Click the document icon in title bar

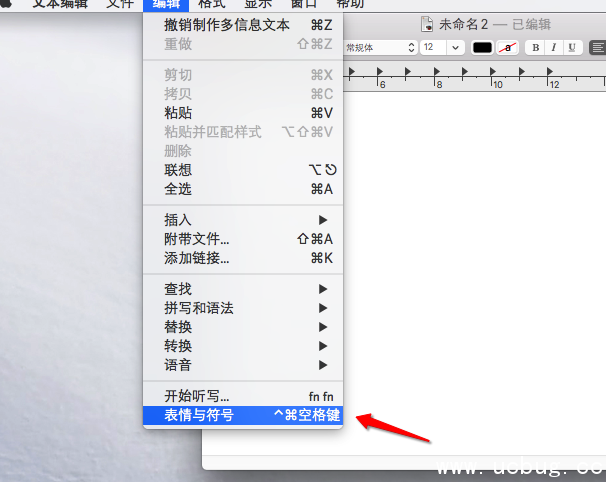point(427,24)
